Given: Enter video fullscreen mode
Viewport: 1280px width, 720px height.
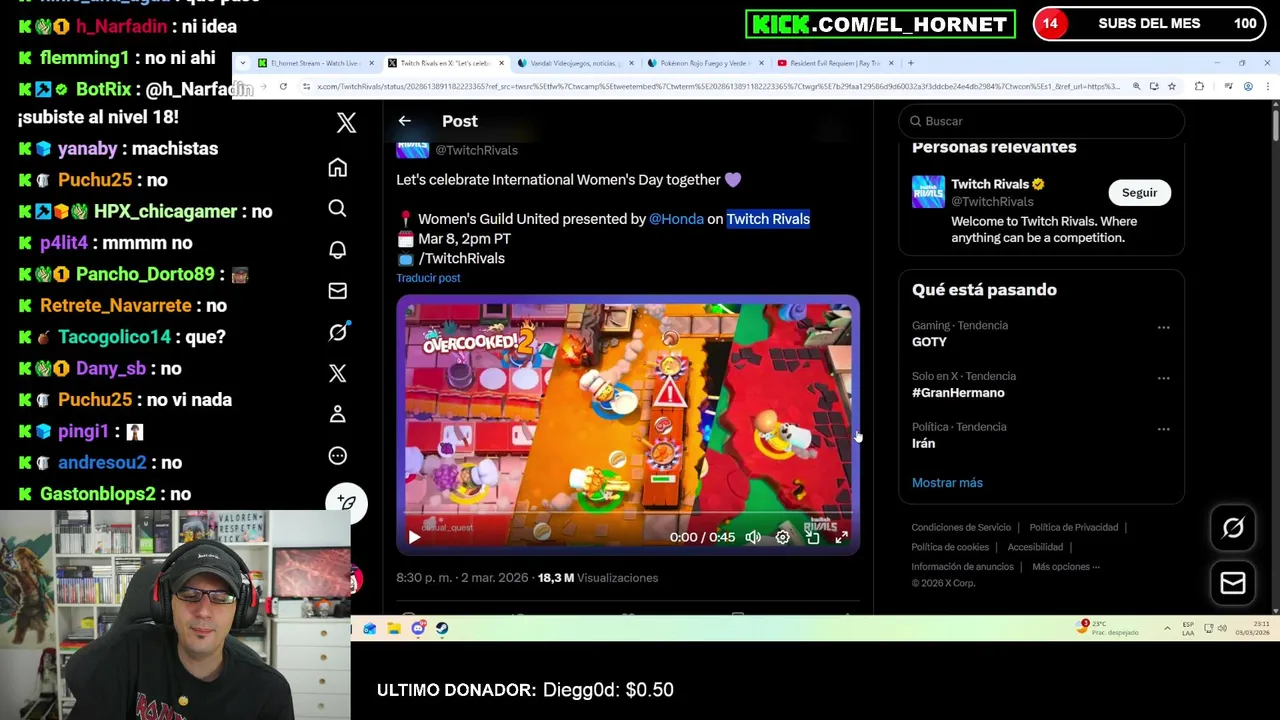Looking at the screenshot, I should point(842,537).
